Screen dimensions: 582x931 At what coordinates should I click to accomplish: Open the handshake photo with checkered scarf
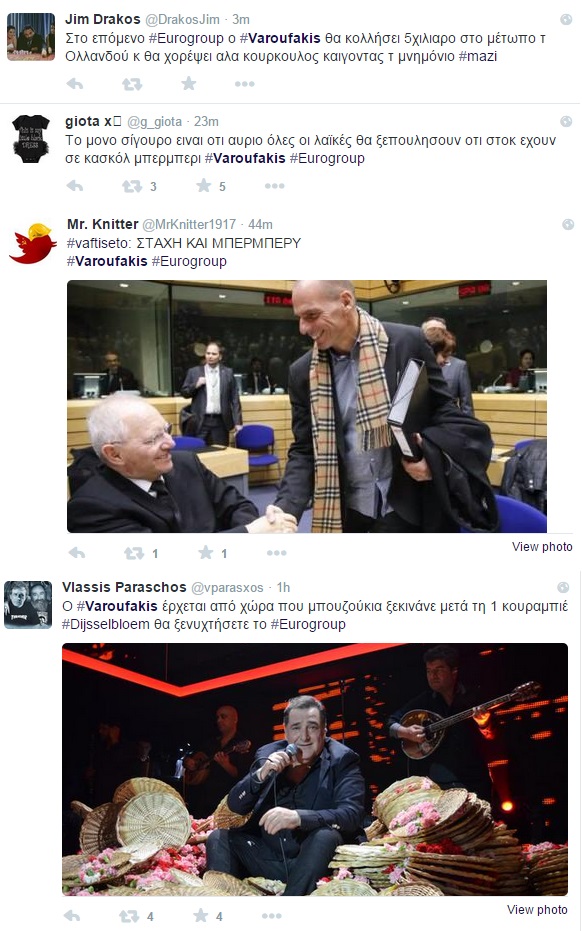click(307, 406)
